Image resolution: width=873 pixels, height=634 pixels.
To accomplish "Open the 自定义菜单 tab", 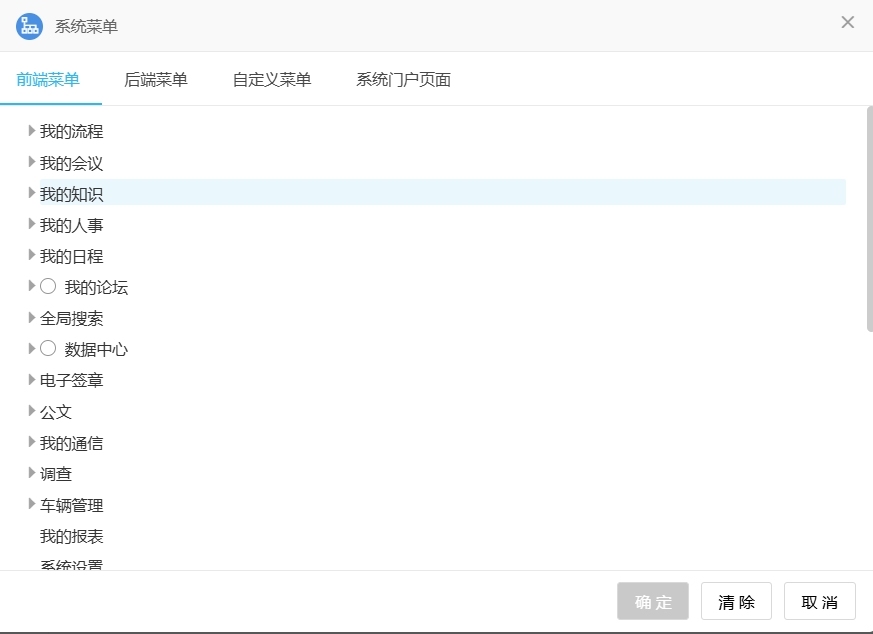I will point(271,80).
